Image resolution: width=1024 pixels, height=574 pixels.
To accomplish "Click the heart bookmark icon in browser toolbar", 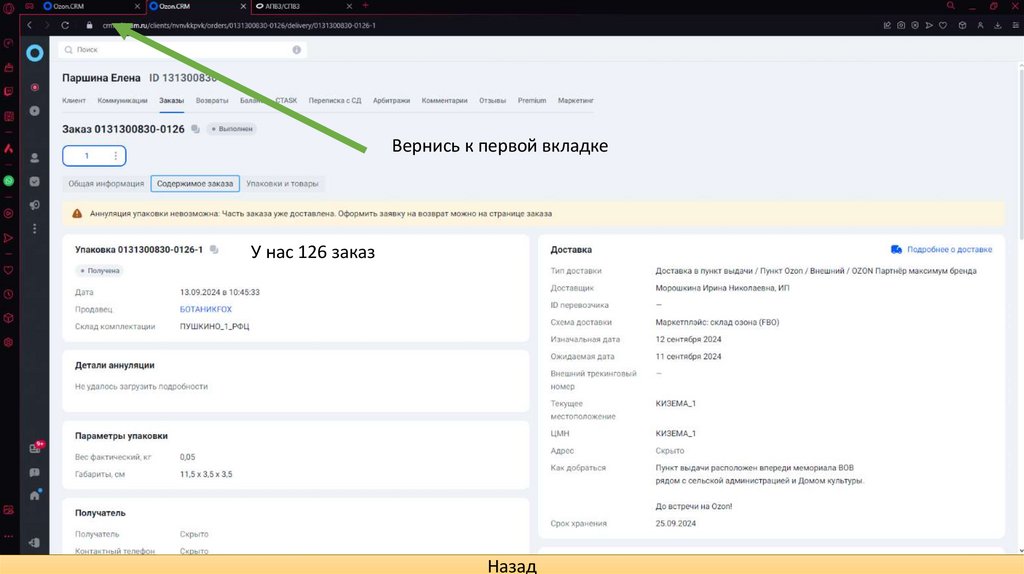I will point(943,25).
